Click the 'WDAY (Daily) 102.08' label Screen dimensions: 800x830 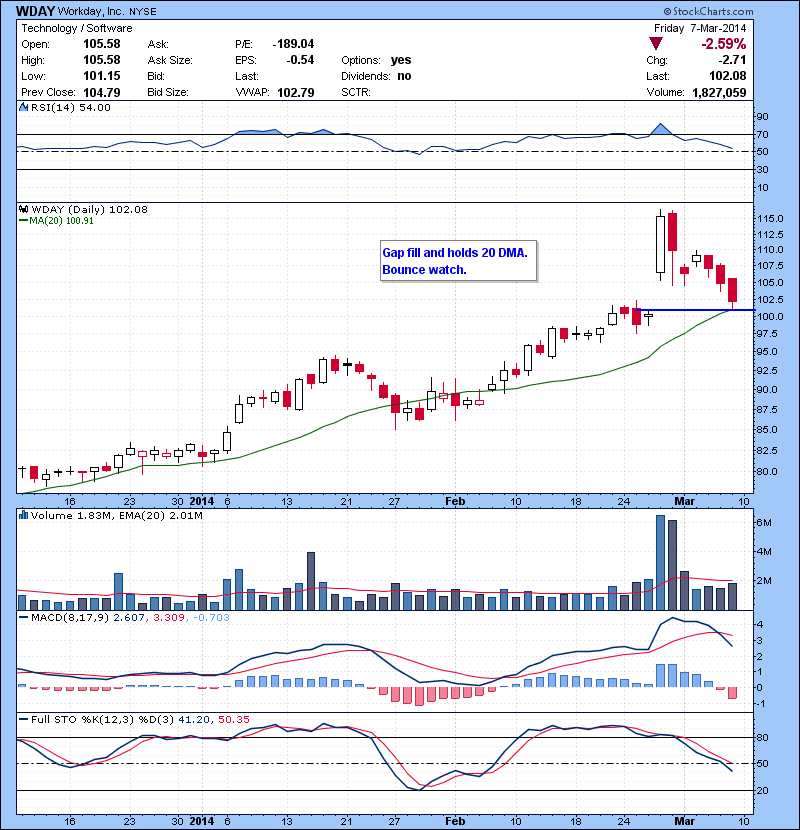(89, 209)
